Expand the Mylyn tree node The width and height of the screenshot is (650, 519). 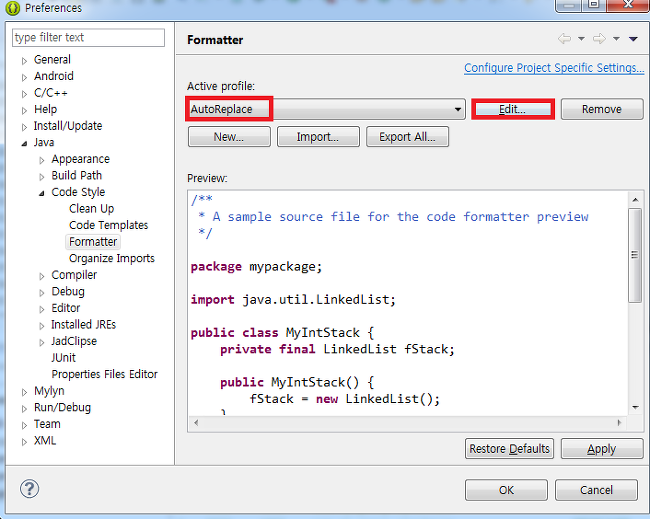24,392
